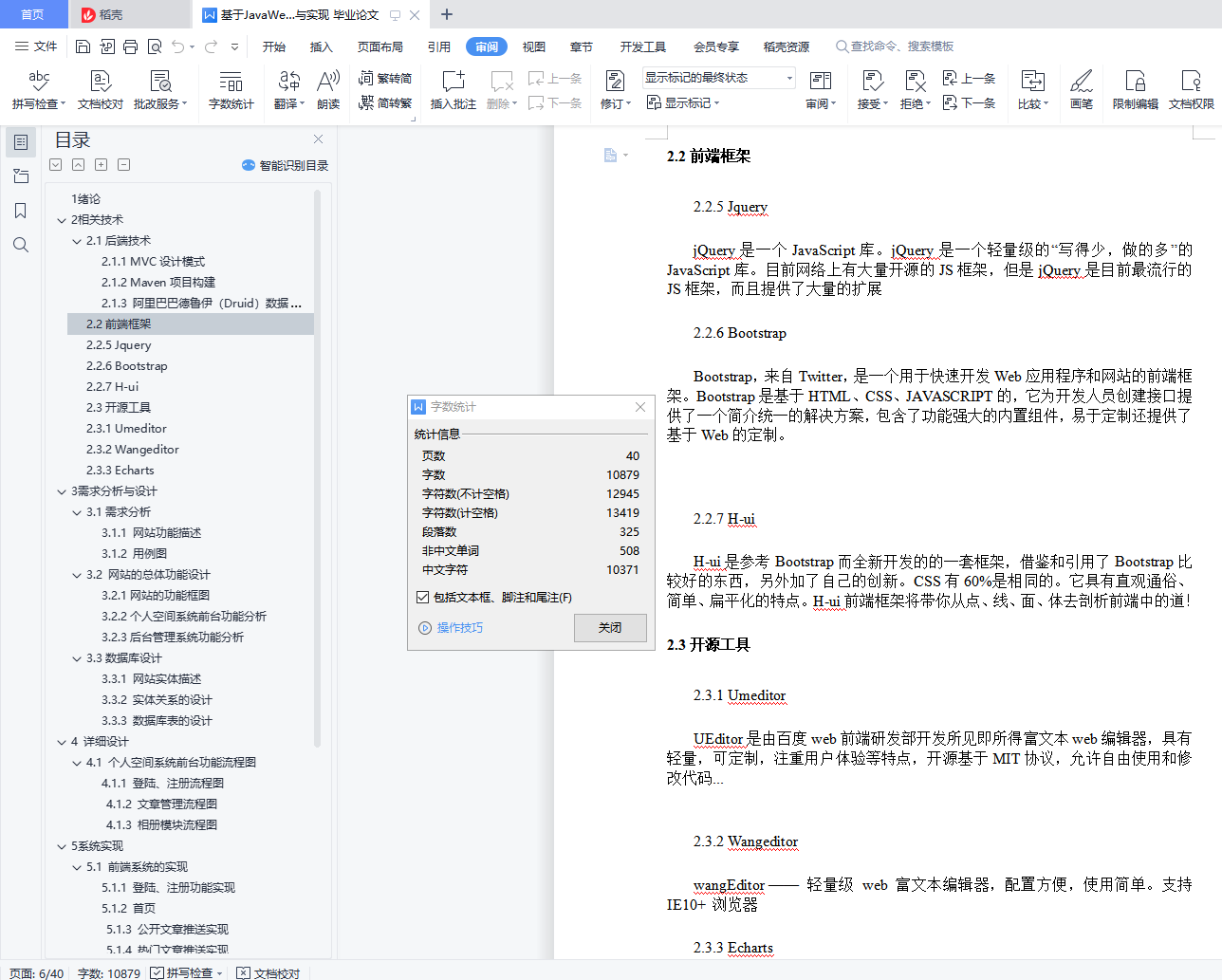Collapse the 2相关技术 outline node
The image size is (1222, 980).
pyautogui.click(x=62, y=220)
